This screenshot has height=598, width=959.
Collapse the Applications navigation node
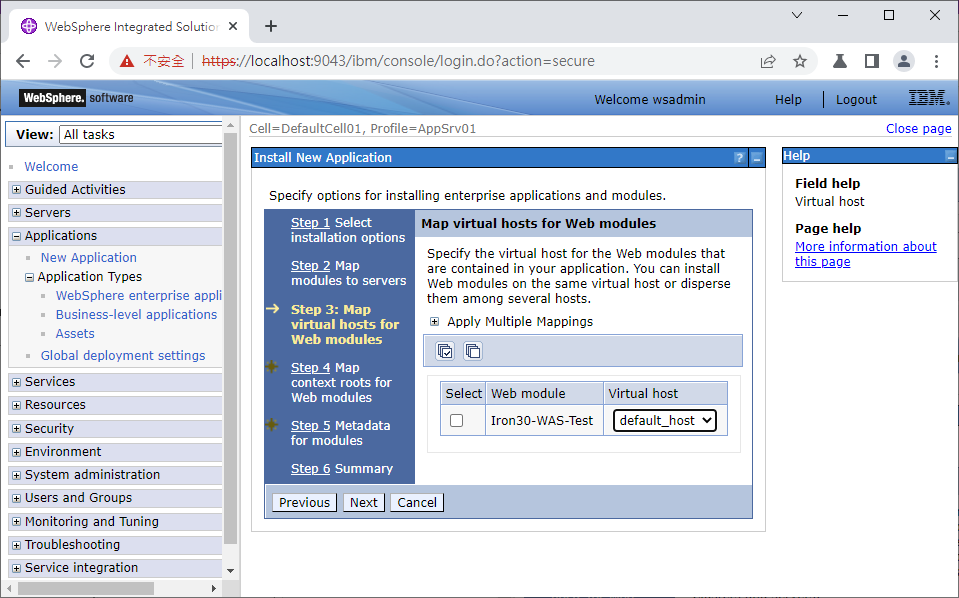point(17,236)
